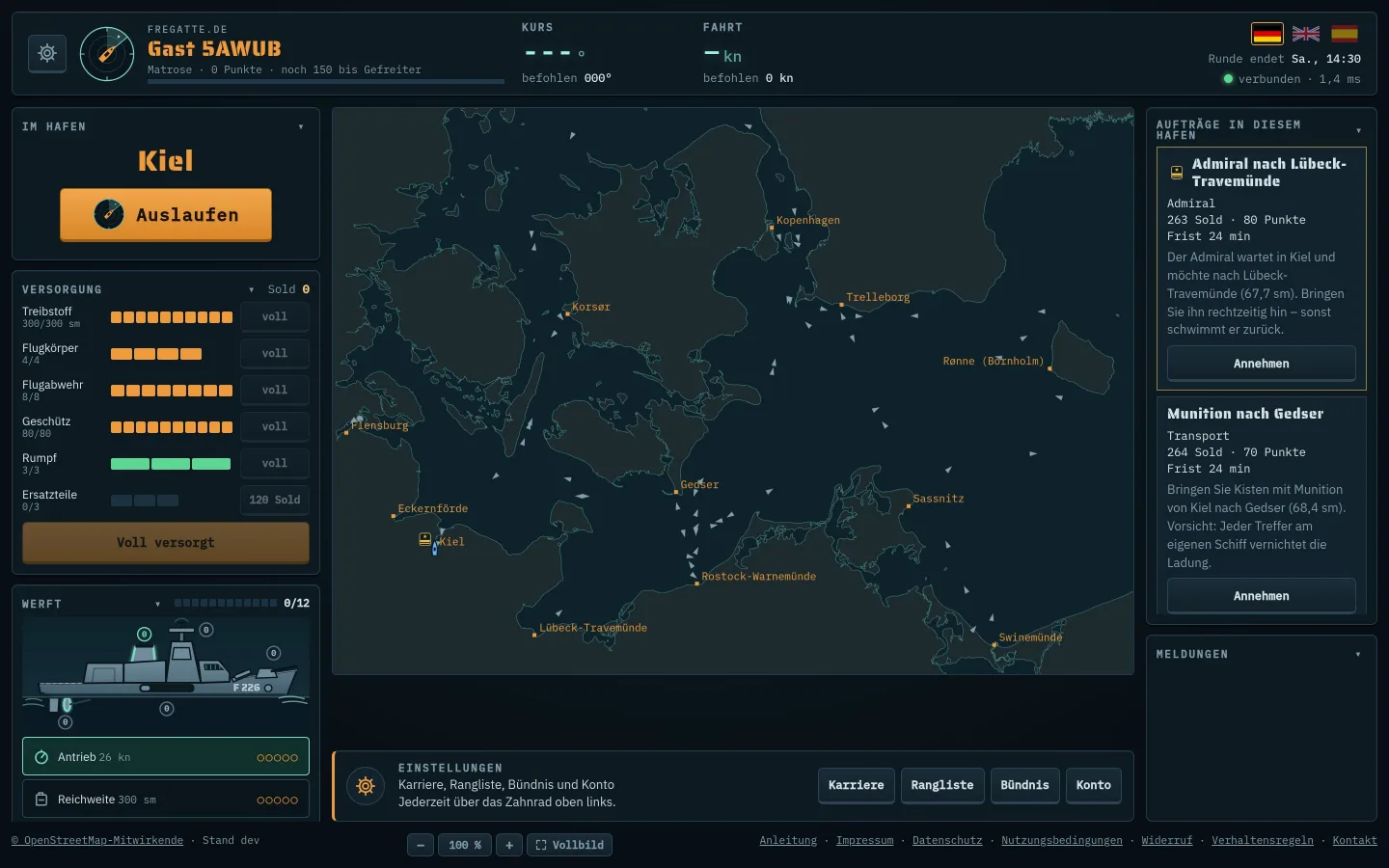Screen dimensions: 1389x868
Task: Switch language with the German flag
Action: click(x=1267, y=34)
